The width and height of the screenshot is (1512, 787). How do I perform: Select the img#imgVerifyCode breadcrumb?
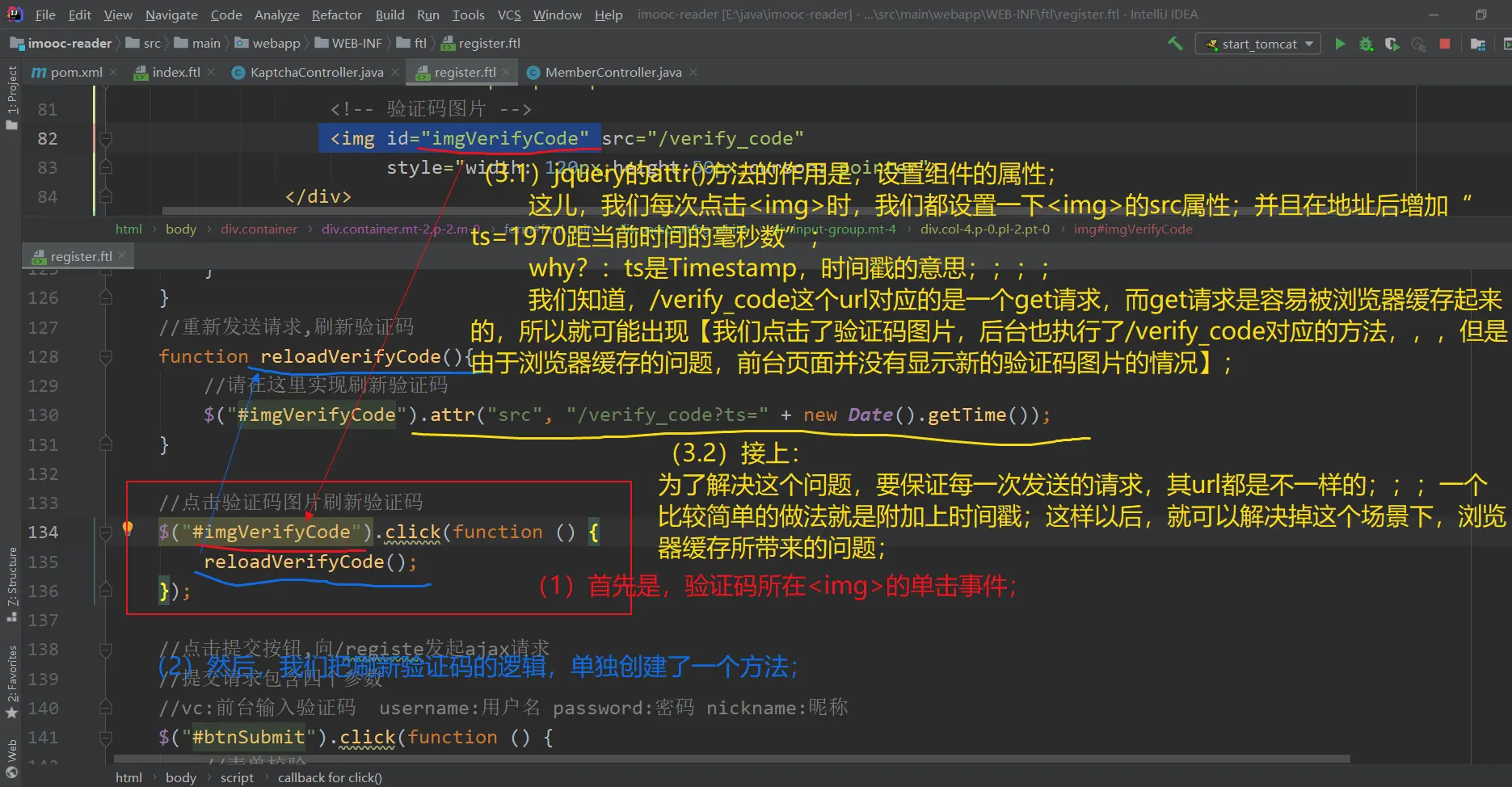pyautogui.click(x=1133, y=229)
